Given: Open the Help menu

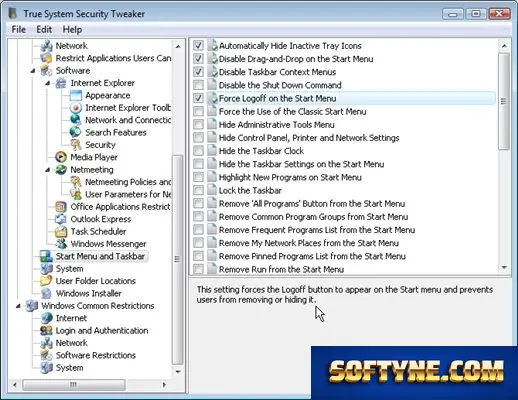Looking at the screenshot, I should [72, 30].
